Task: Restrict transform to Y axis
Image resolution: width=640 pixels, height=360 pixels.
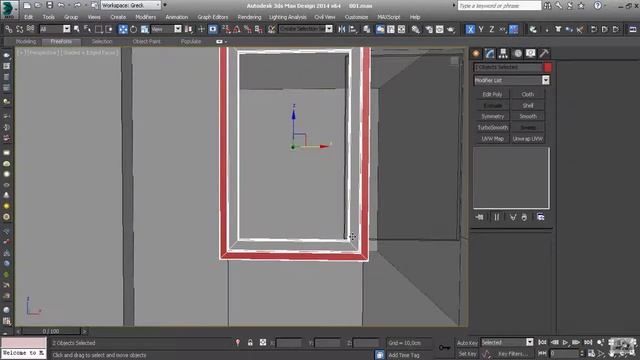Action: click(481, 29)
